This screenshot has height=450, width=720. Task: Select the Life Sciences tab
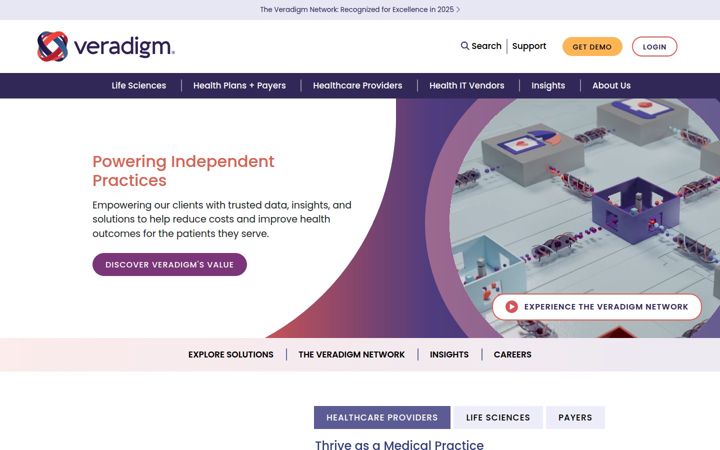(x=498, y=417)
